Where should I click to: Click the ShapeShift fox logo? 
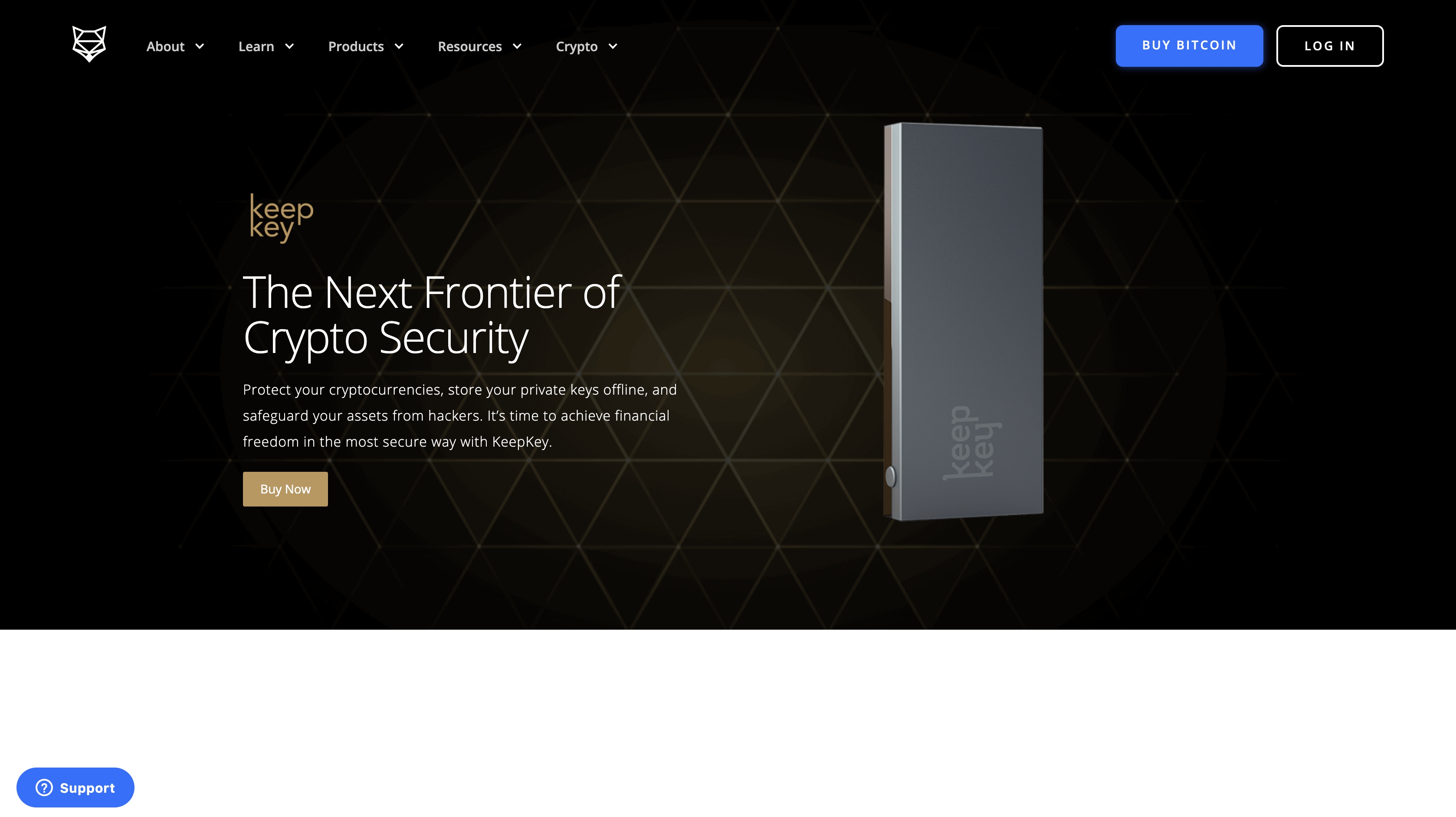point(89,44)
